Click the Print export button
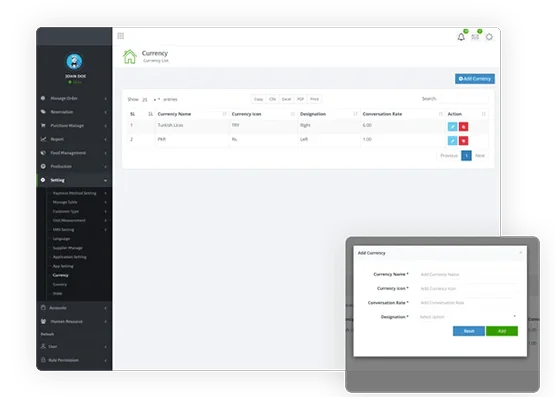This screenshot has width=555, height=397. coord(314,99)
